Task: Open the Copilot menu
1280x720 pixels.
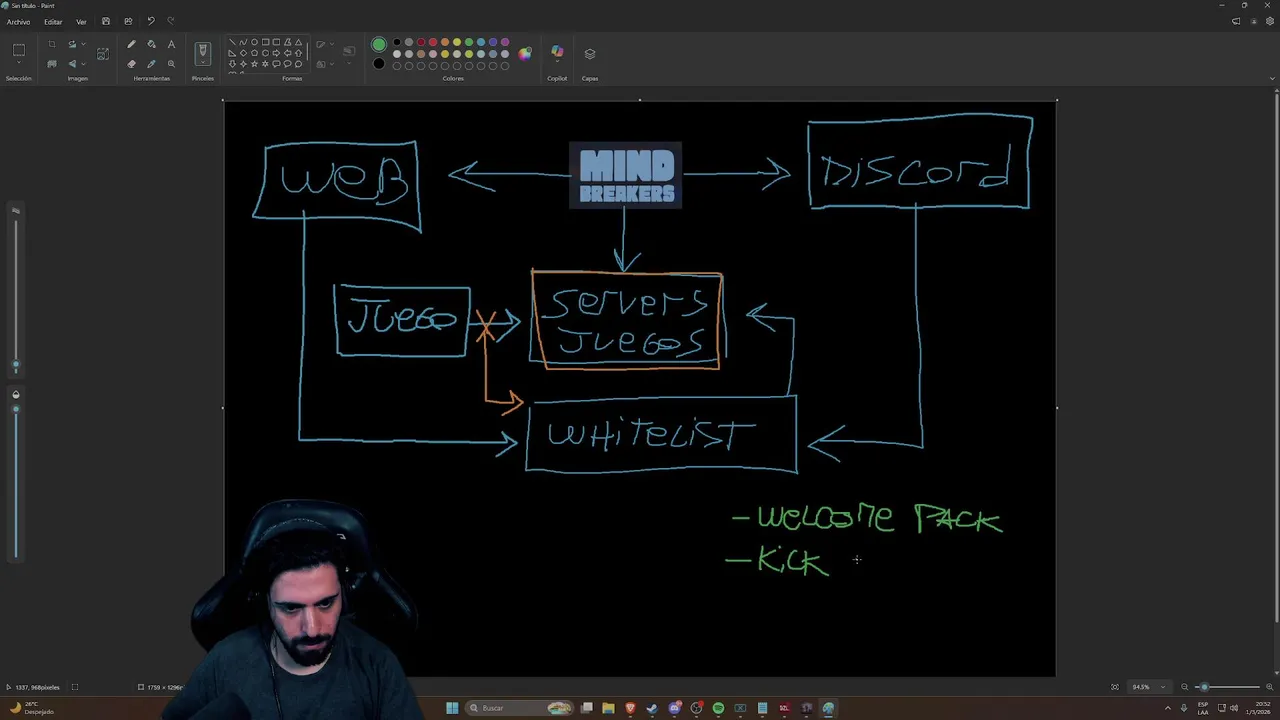Action: (x=557, y=53)
